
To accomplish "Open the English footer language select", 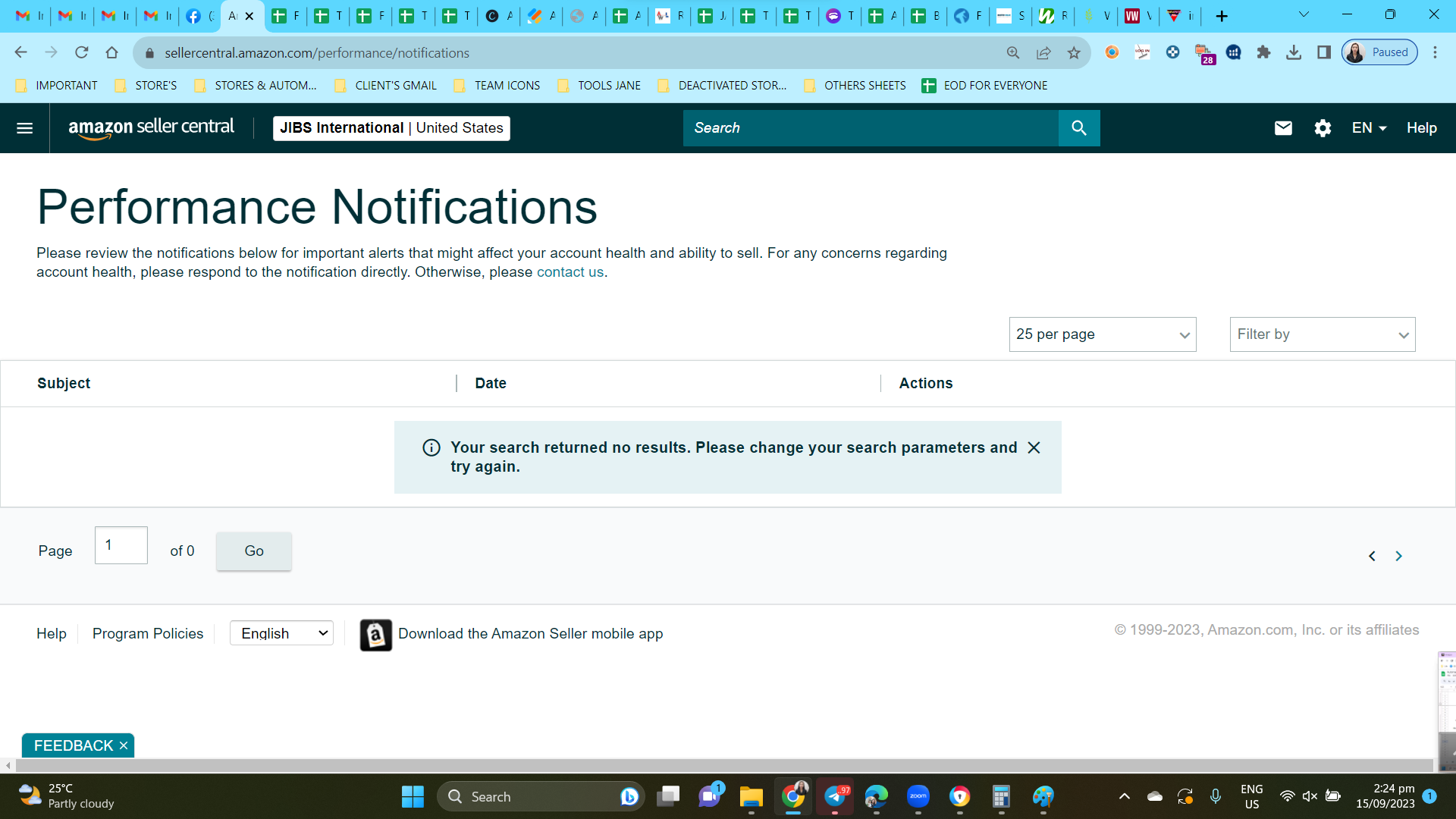I will click(x=281, y=633).
